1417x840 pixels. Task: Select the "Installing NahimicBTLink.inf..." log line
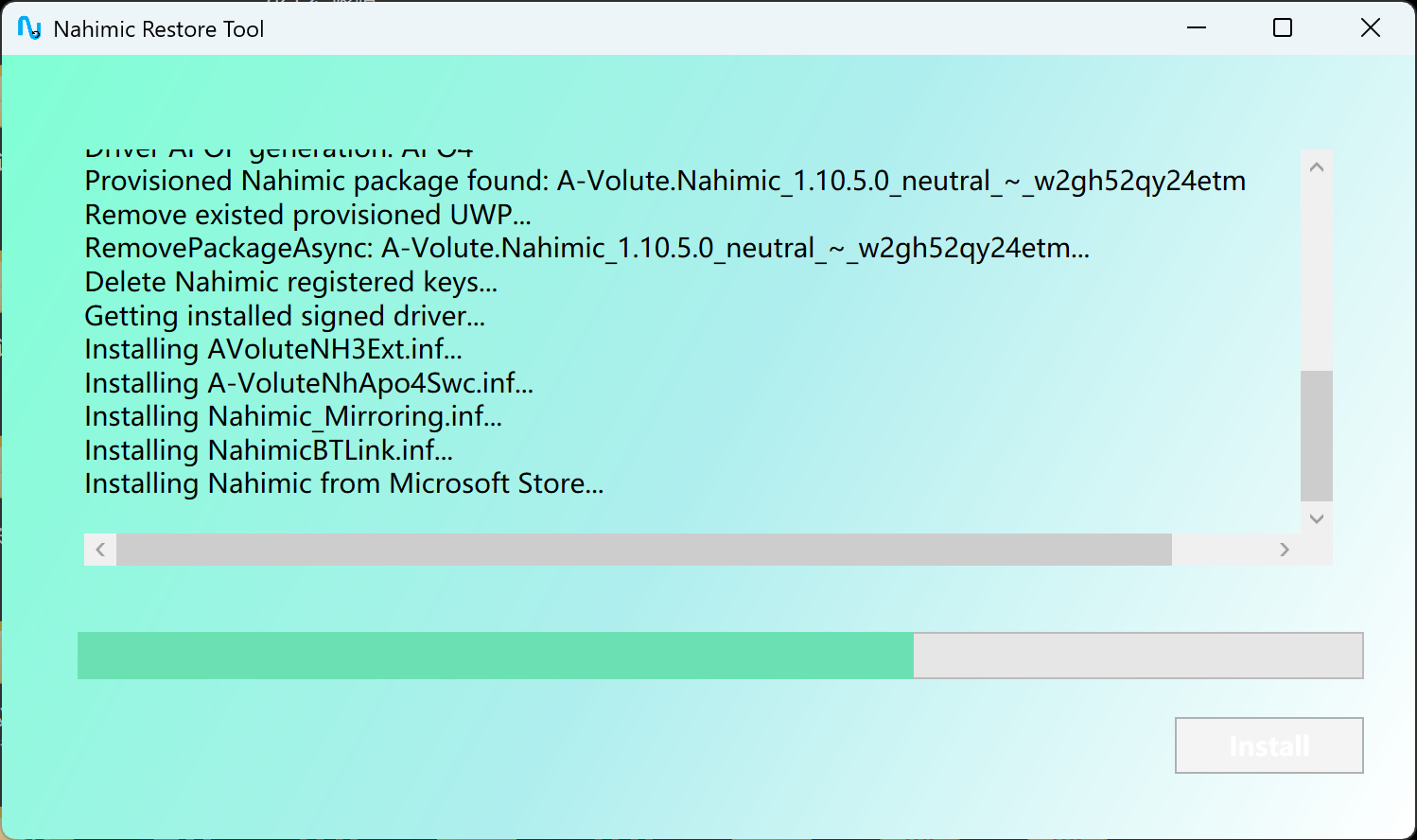click(269, 450)
